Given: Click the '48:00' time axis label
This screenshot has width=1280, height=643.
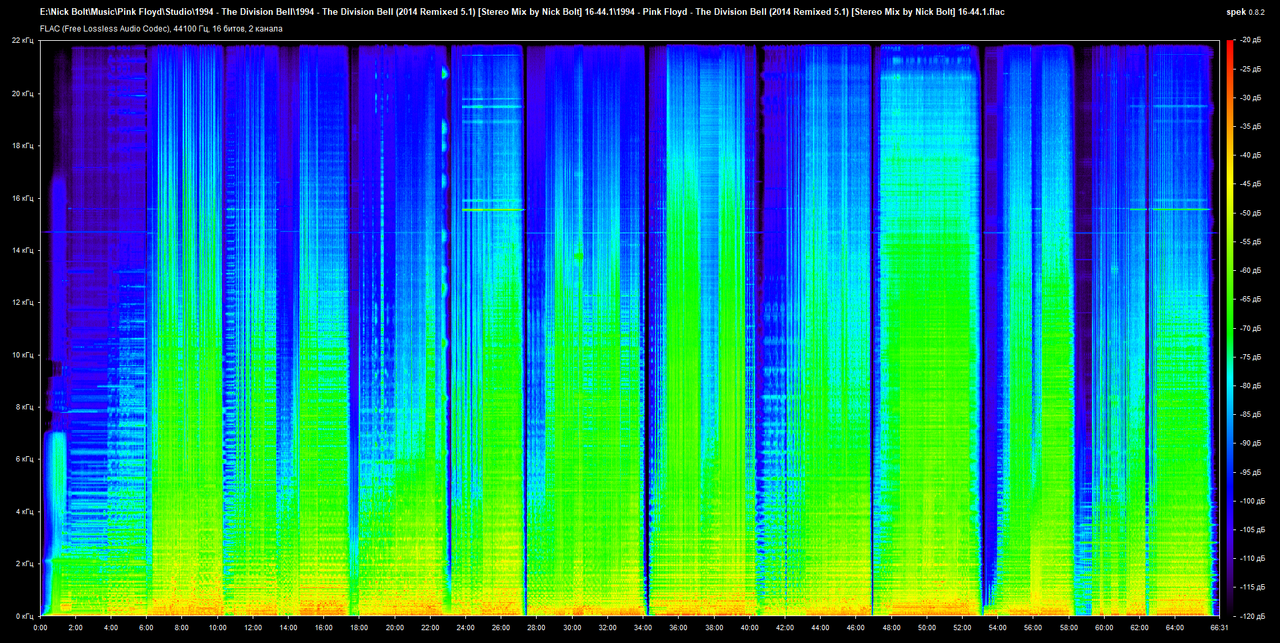Looking at the screenshot, I should [889, 629].
